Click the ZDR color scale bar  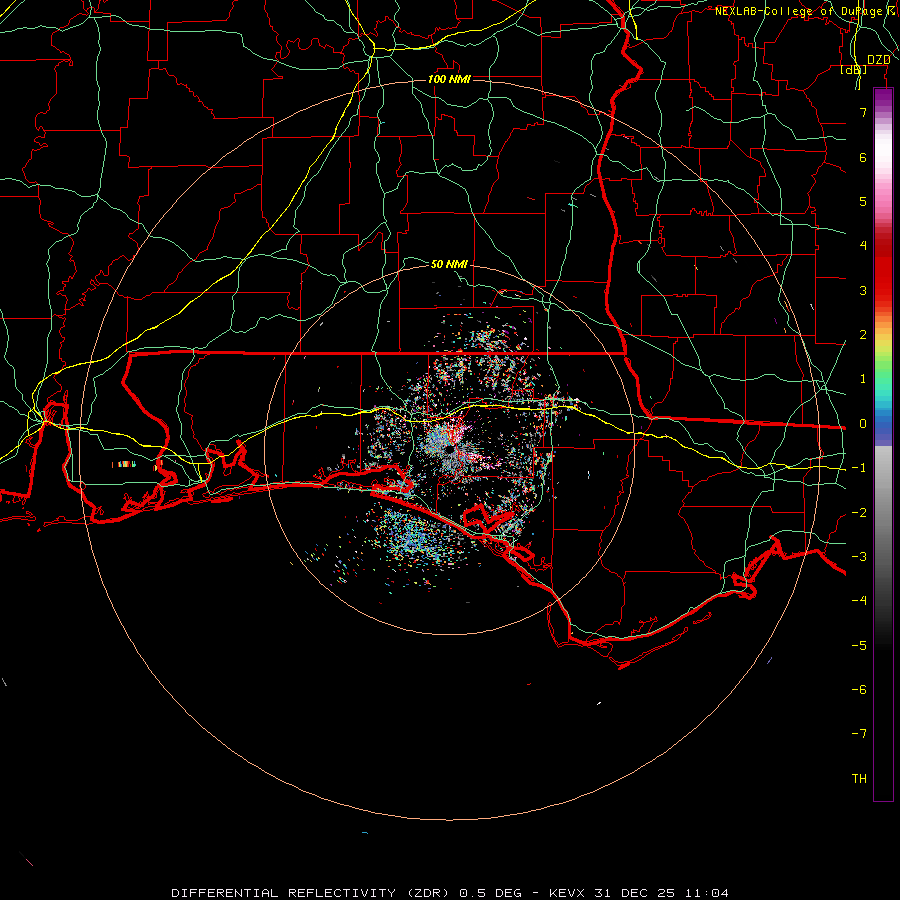click(x=883, y=444)
